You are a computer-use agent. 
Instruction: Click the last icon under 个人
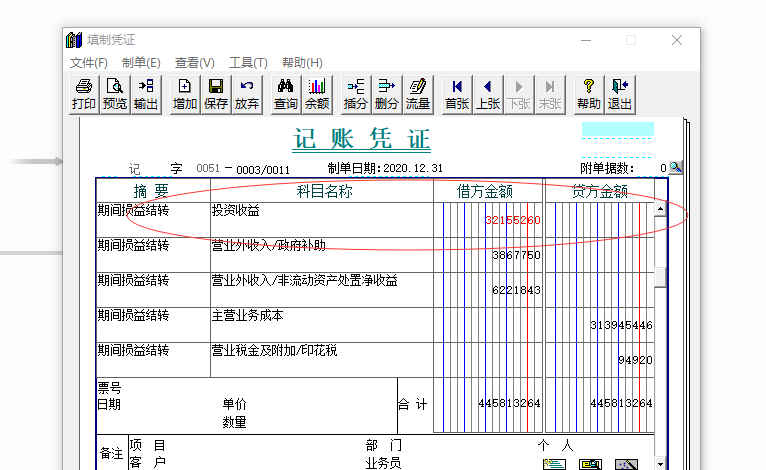coord(626,464)
